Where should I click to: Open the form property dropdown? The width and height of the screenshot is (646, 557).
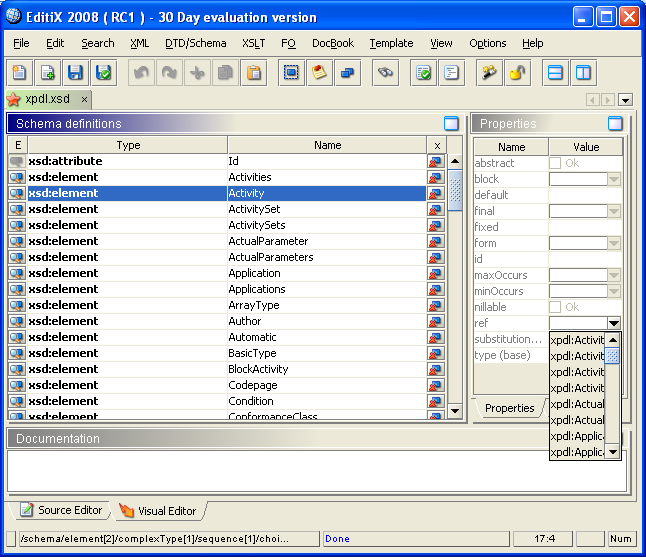[x=614, y=243]
